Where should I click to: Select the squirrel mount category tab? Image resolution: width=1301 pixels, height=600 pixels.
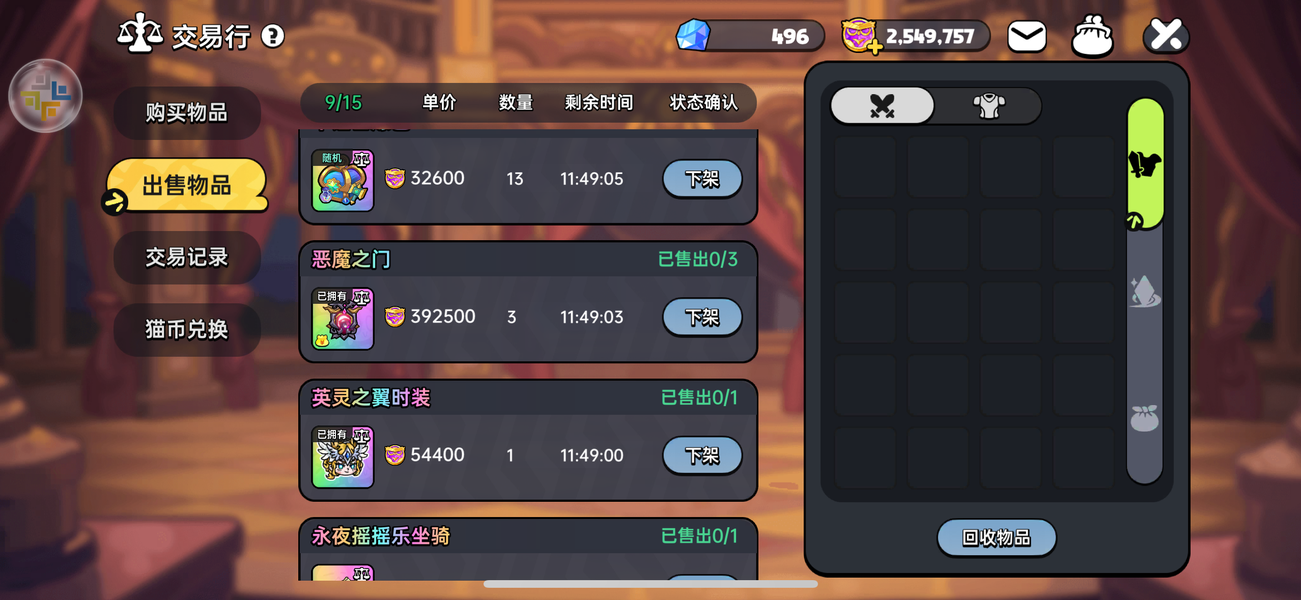[x=1145, y=164]
